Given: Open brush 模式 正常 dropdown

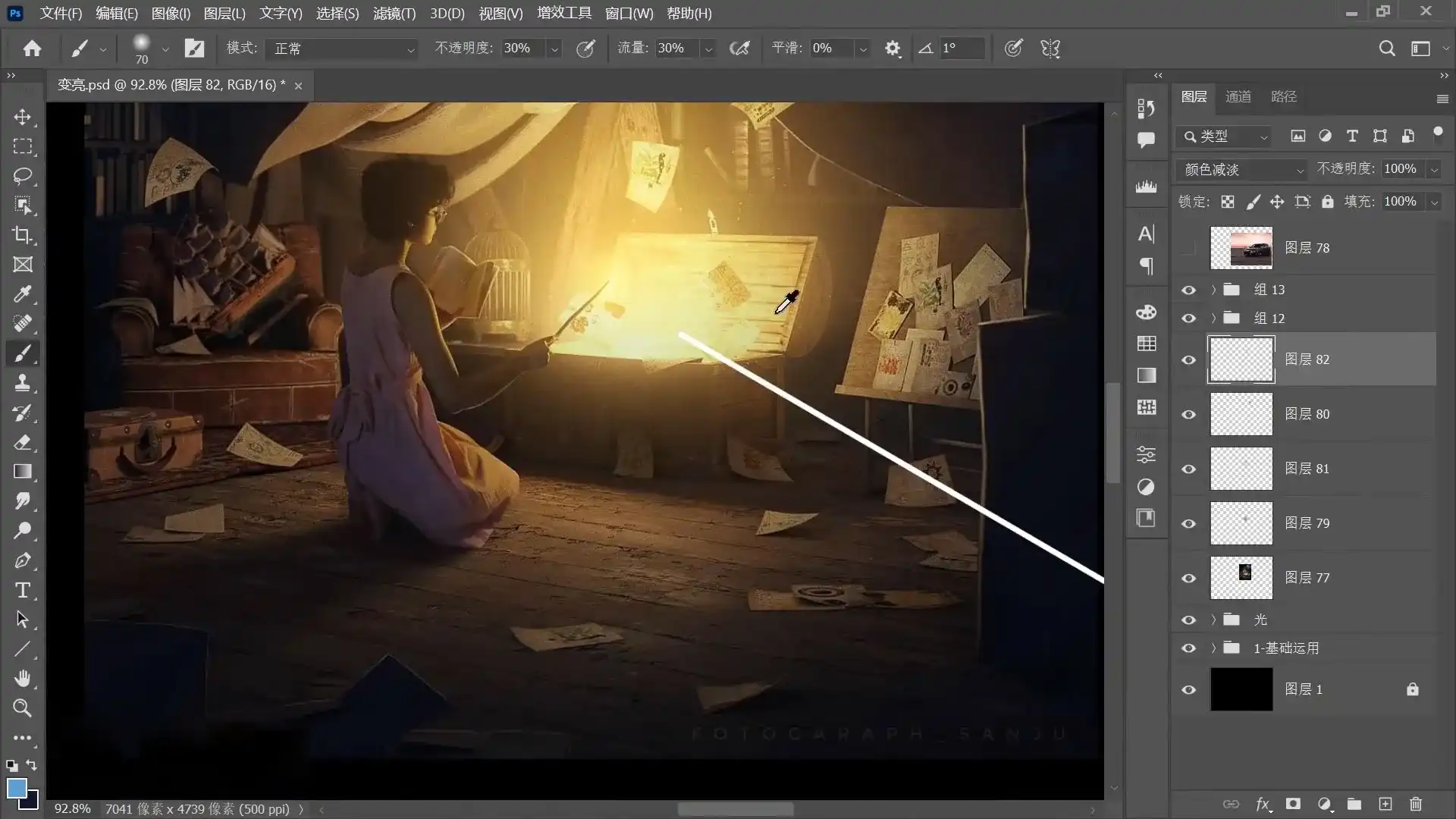Looking at the screenshot, I should tap(343, 49).
